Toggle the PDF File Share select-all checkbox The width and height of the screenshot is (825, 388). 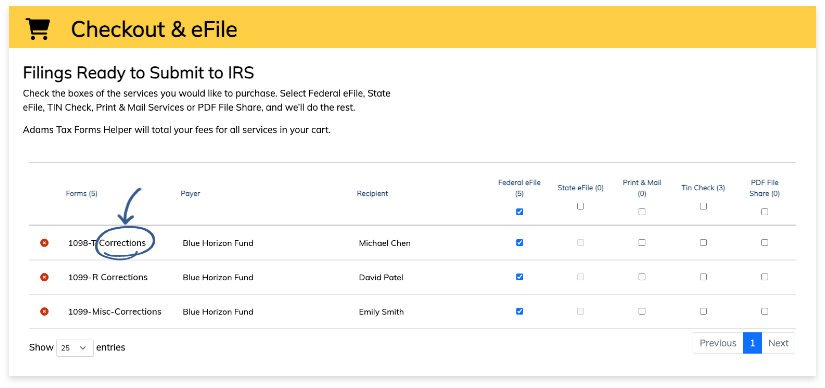pos(764,212)
